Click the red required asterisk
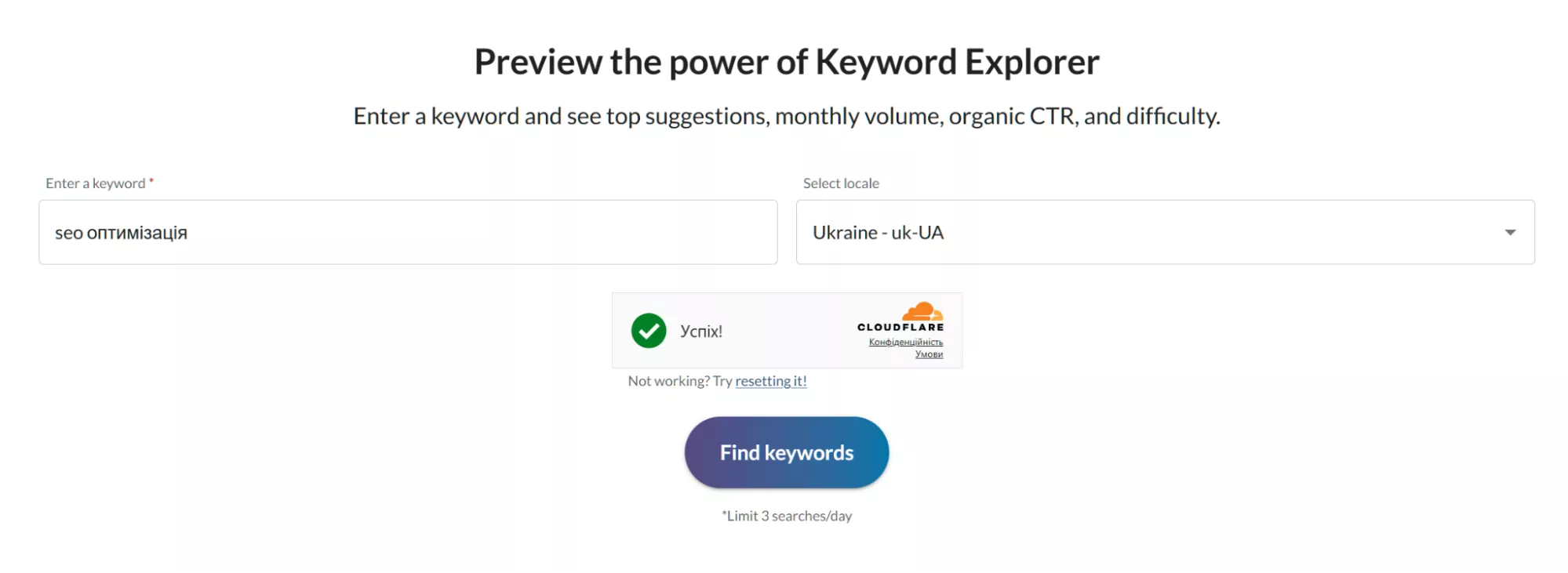 tap(151, 182)
